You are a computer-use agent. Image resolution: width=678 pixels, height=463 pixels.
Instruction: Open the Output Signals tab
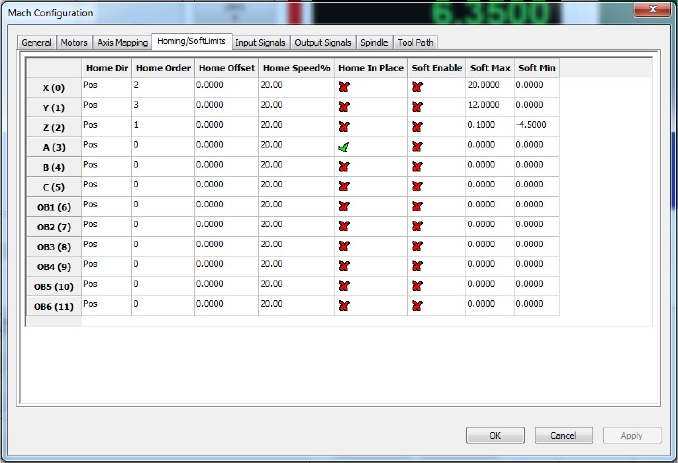(323, 42)
